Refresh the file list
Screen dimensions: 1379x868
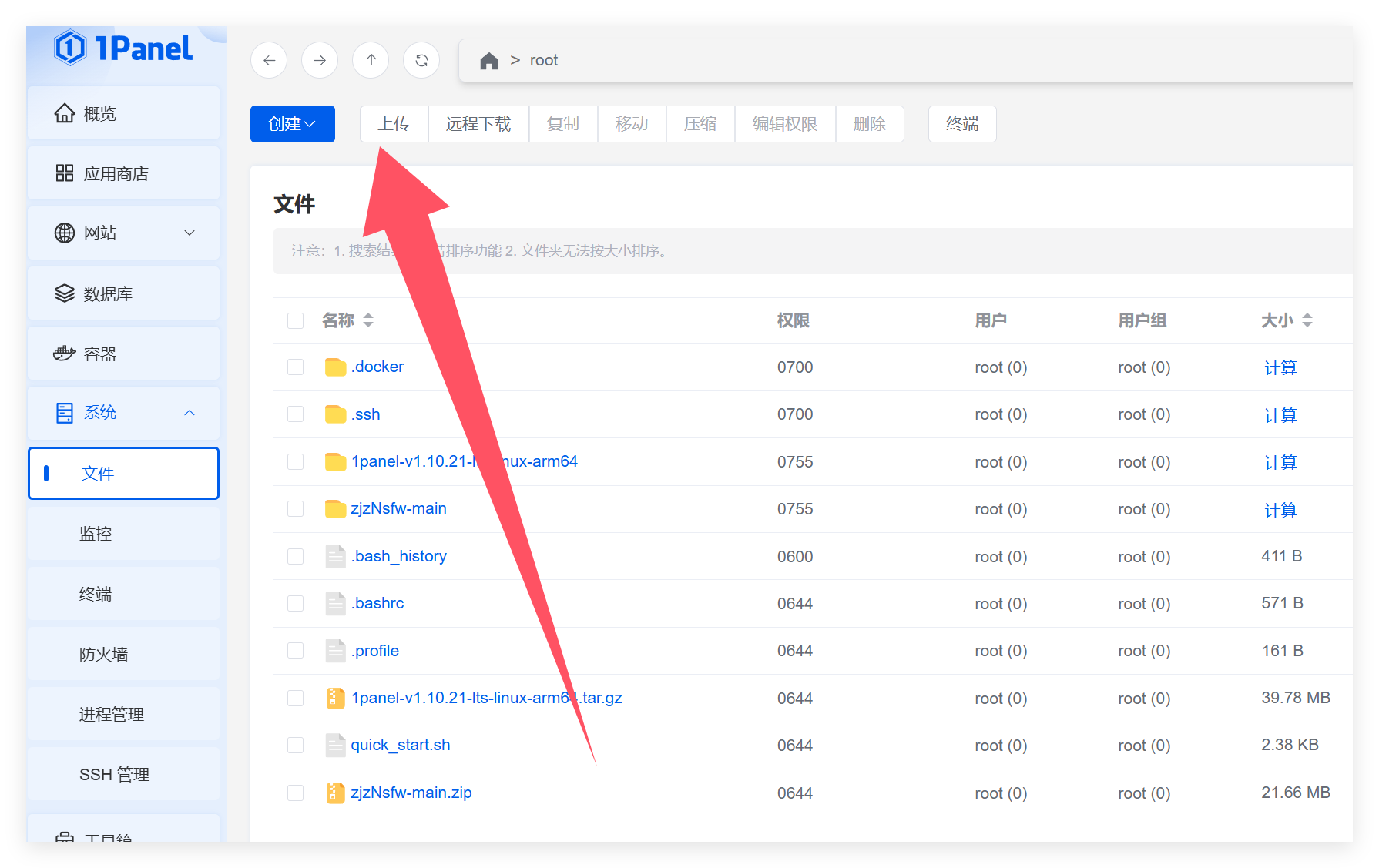coord(421,60)
